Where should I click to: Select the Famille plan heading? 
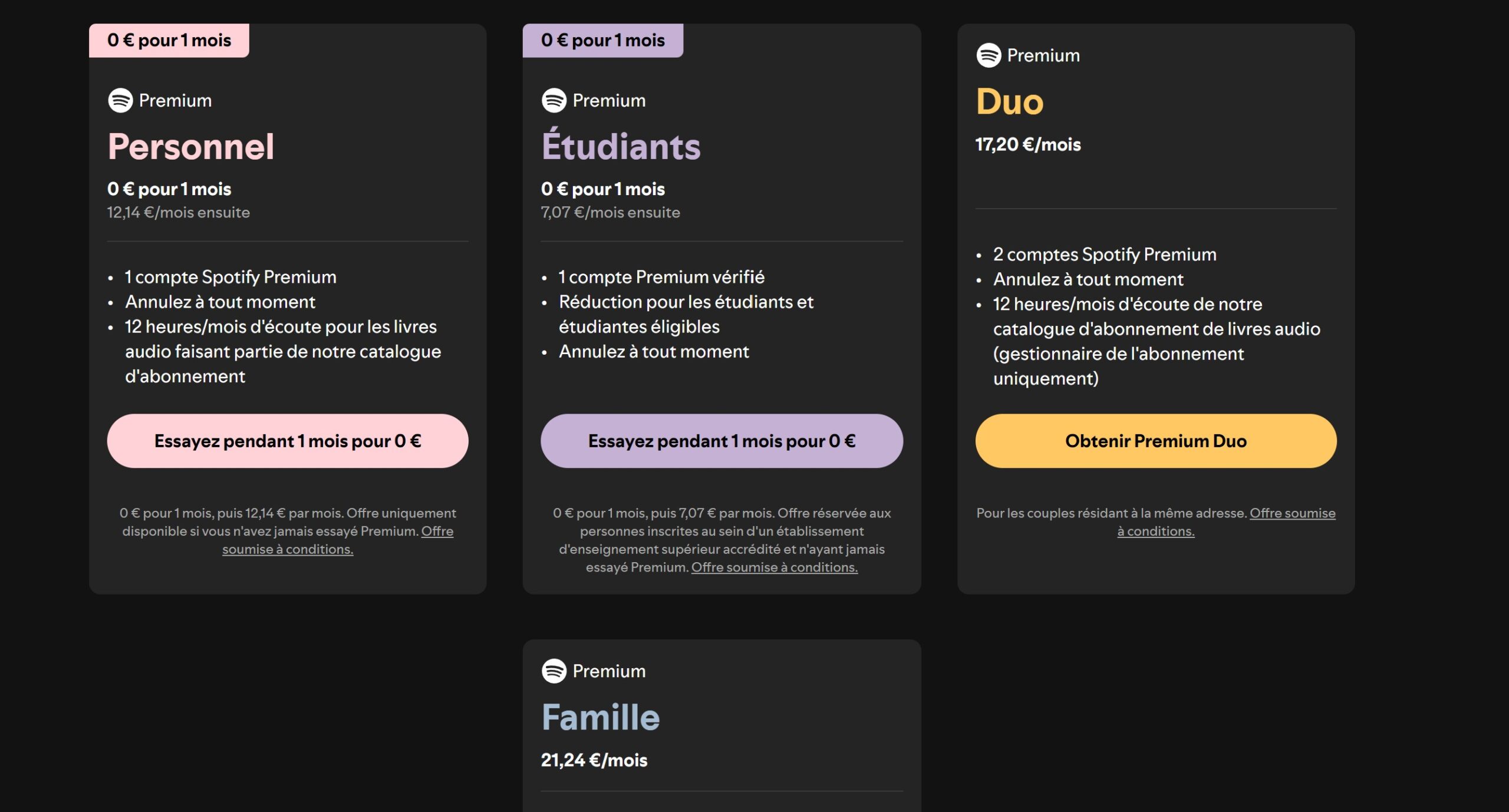[x=600, y=717]
